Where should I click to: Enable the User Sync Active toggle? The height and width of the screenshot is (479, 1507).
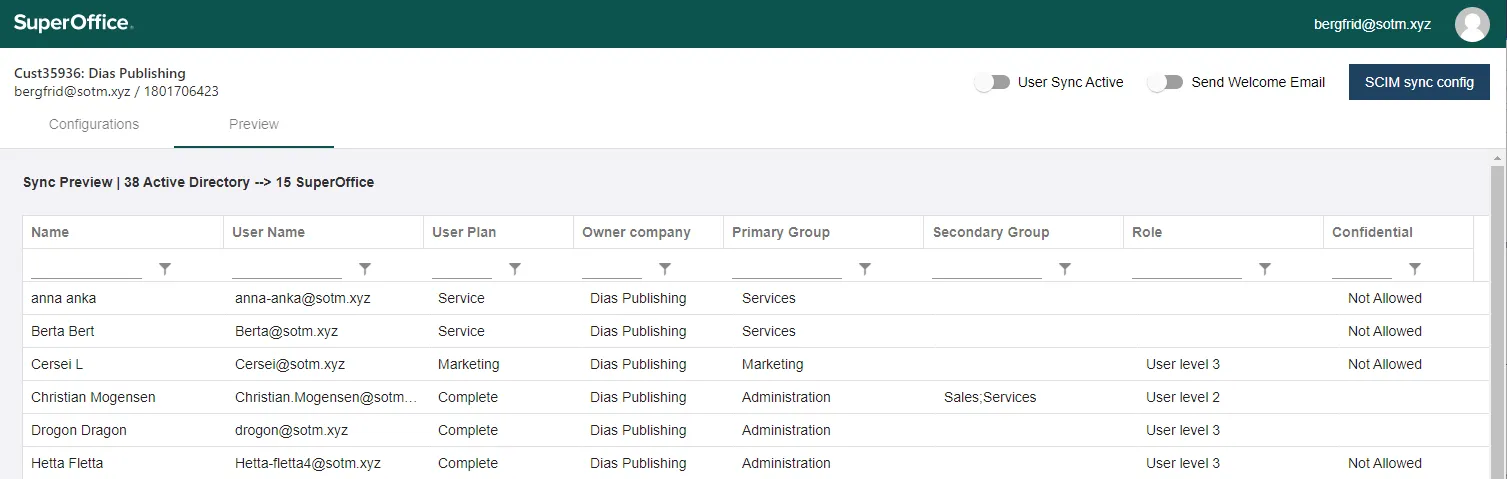click(992, 83)
